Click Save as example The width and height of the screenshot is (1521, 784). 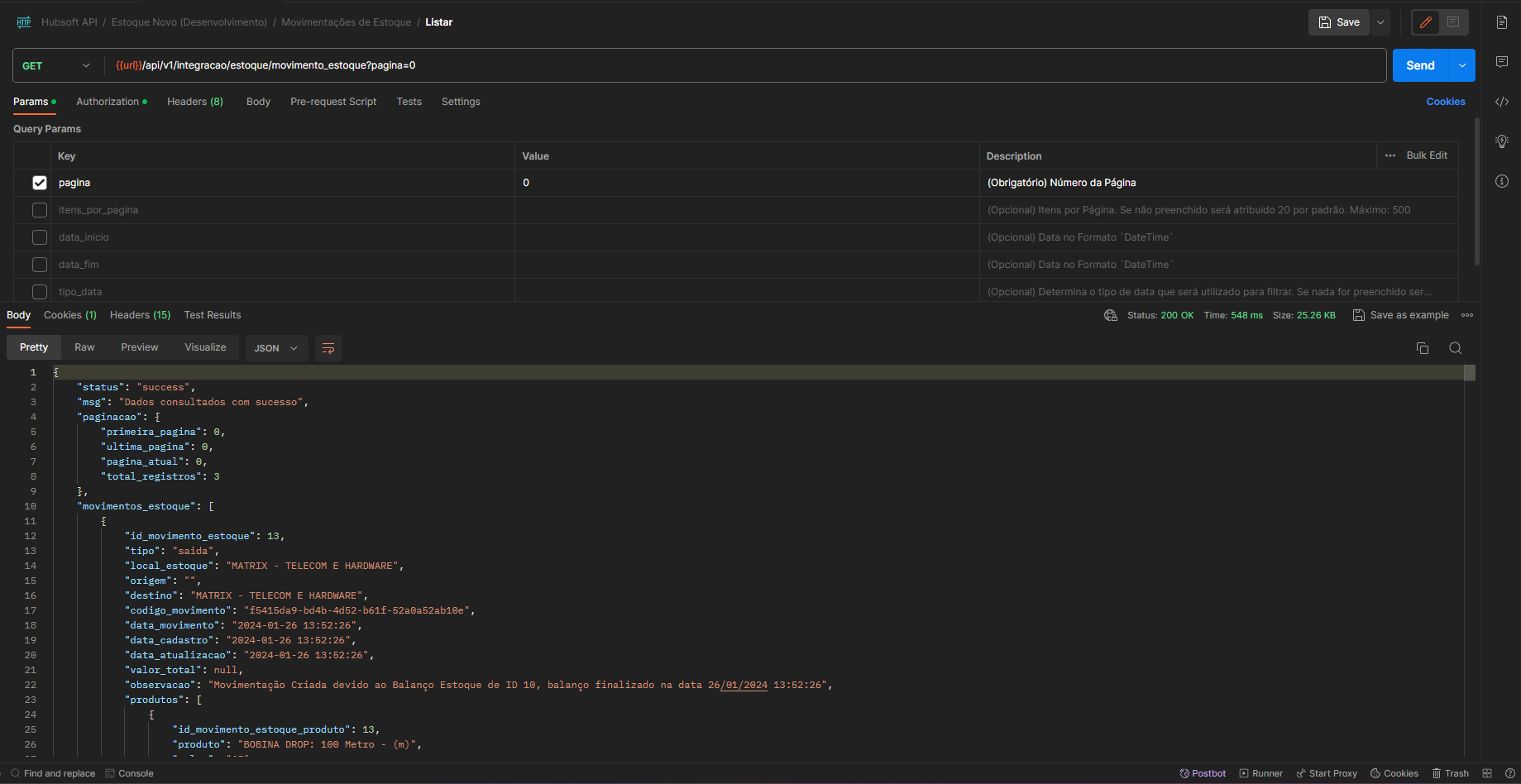click(1400, 315)
